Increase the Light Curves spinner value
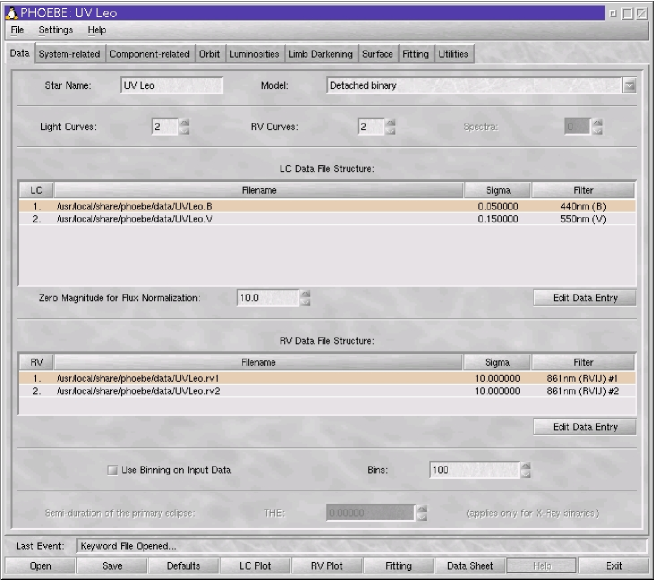Screen dimensions: 654x580 click(184, 122)
